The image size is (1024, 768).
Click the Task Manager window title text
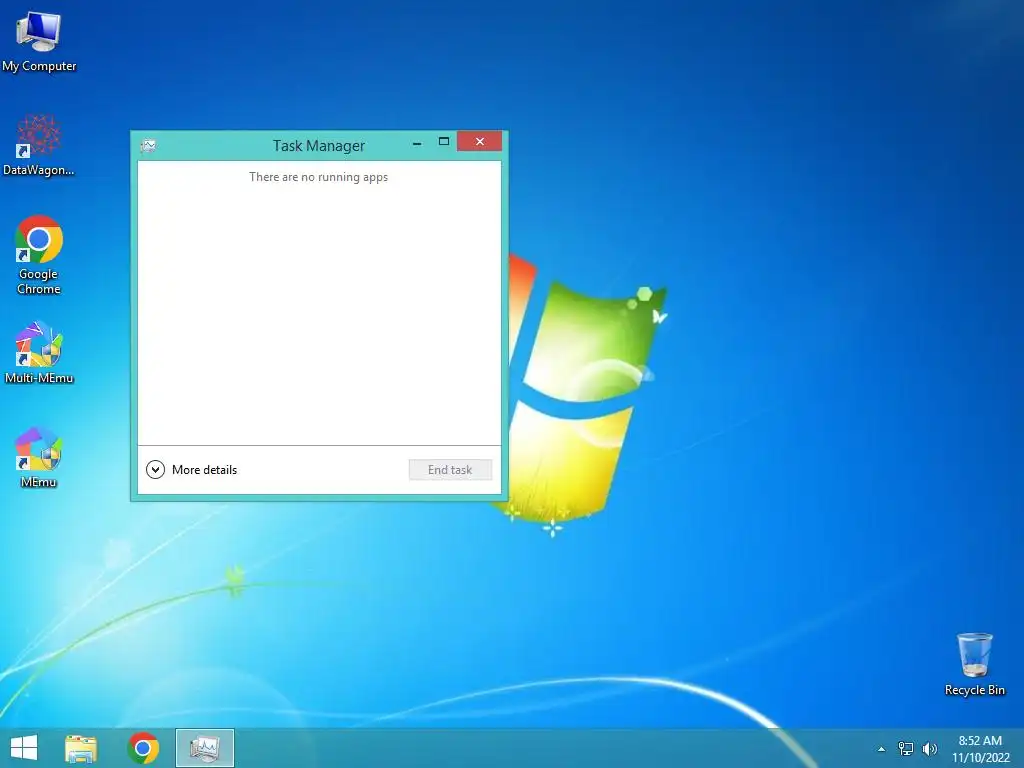click(x=319, y=146)
